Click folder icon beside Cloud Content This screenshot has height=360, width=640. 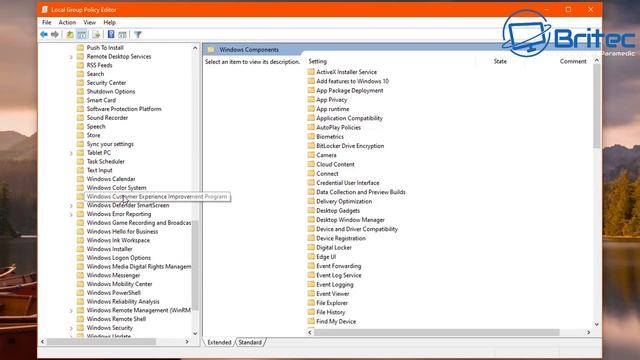point(311,164)
